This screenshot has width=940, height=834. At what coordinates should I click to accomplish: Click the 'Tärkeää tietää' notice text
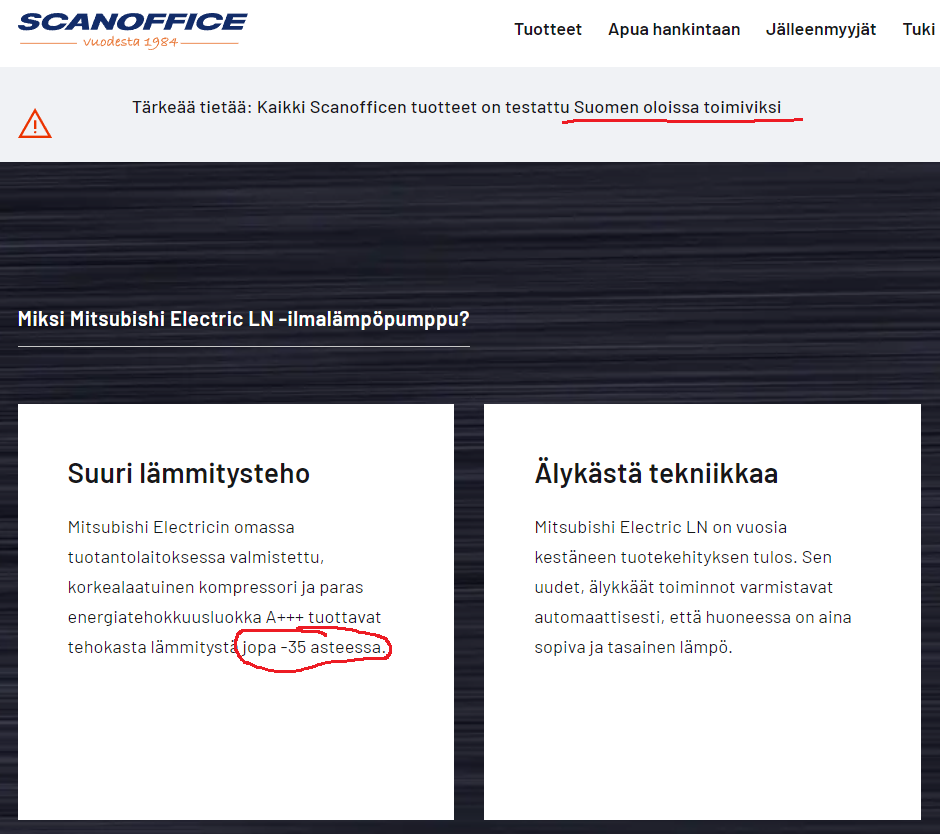click(x=456, y=107)
